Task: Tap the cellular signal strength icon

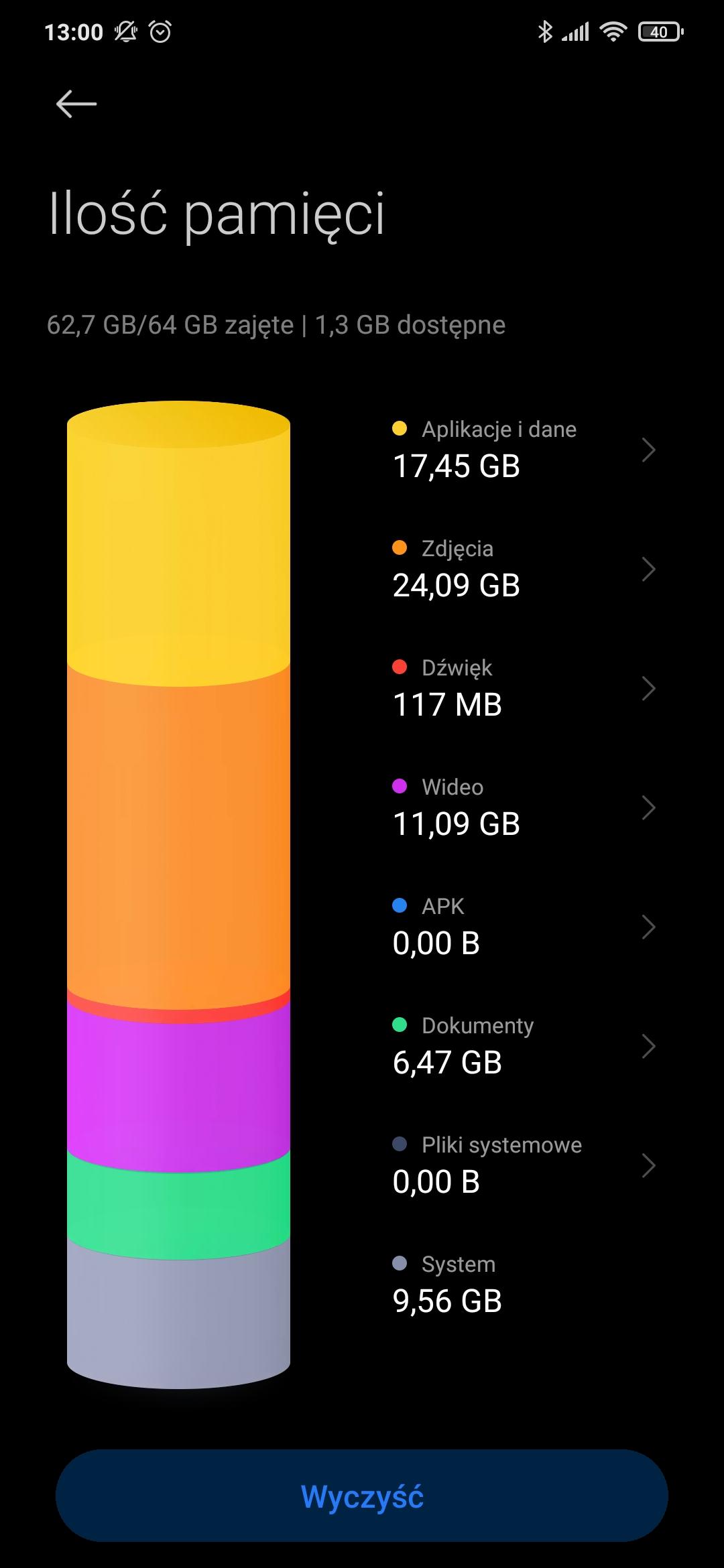Action: tap(575, 31)
